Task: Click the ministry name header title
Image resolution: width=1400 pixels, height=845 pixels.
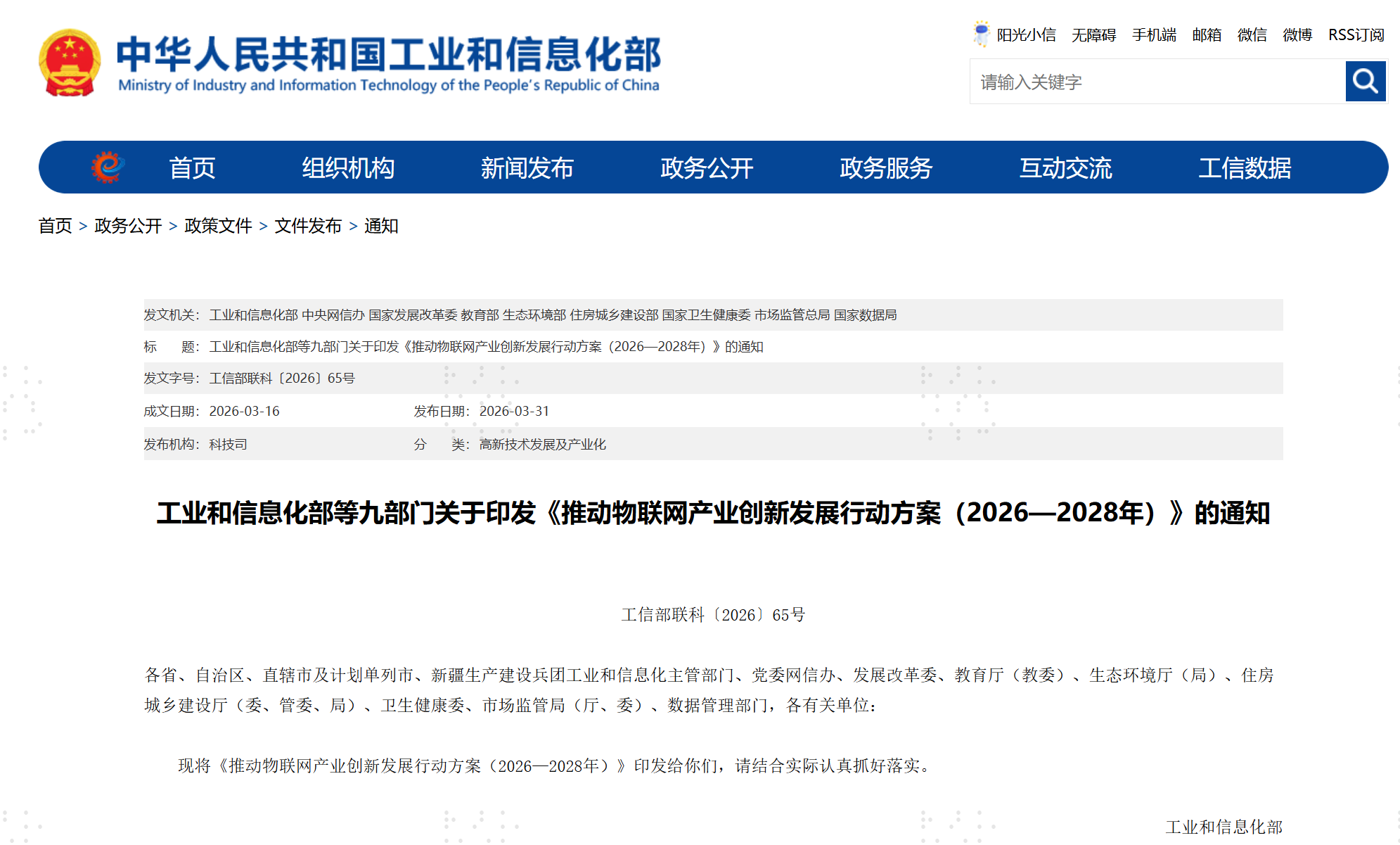Action: coord(389,63)
